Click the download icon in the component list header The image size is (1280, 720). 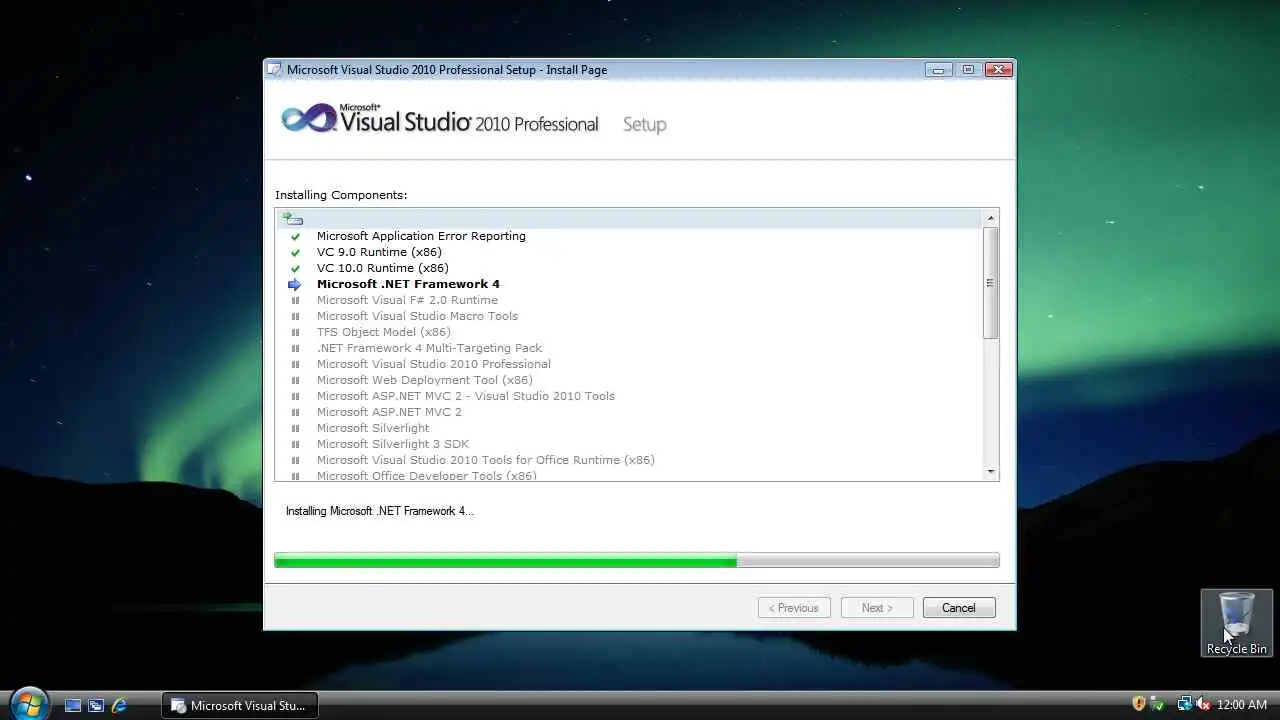coord(292,218)
